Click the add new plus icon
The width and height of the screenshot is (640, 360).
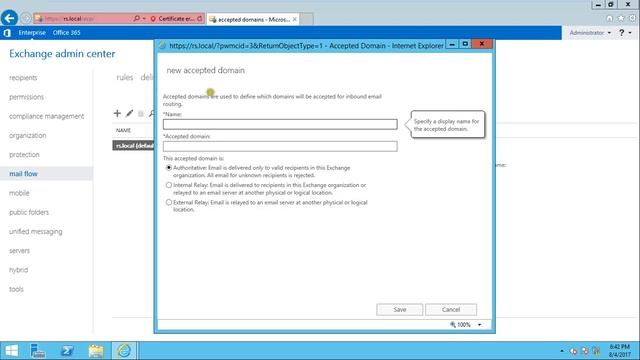click(x=117, y=113)
